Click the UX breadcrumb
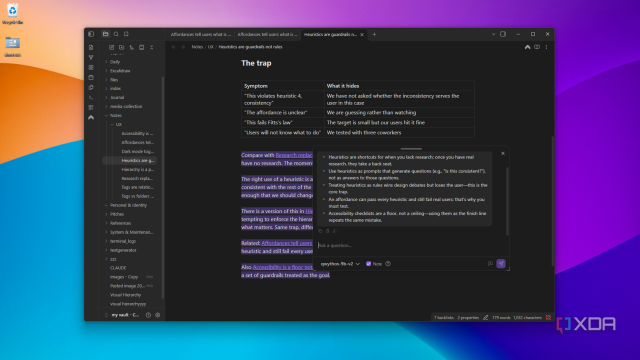Image resolution: width=640 pixels, height=360 pixels. pyautogui.click(x=211, y=47)
